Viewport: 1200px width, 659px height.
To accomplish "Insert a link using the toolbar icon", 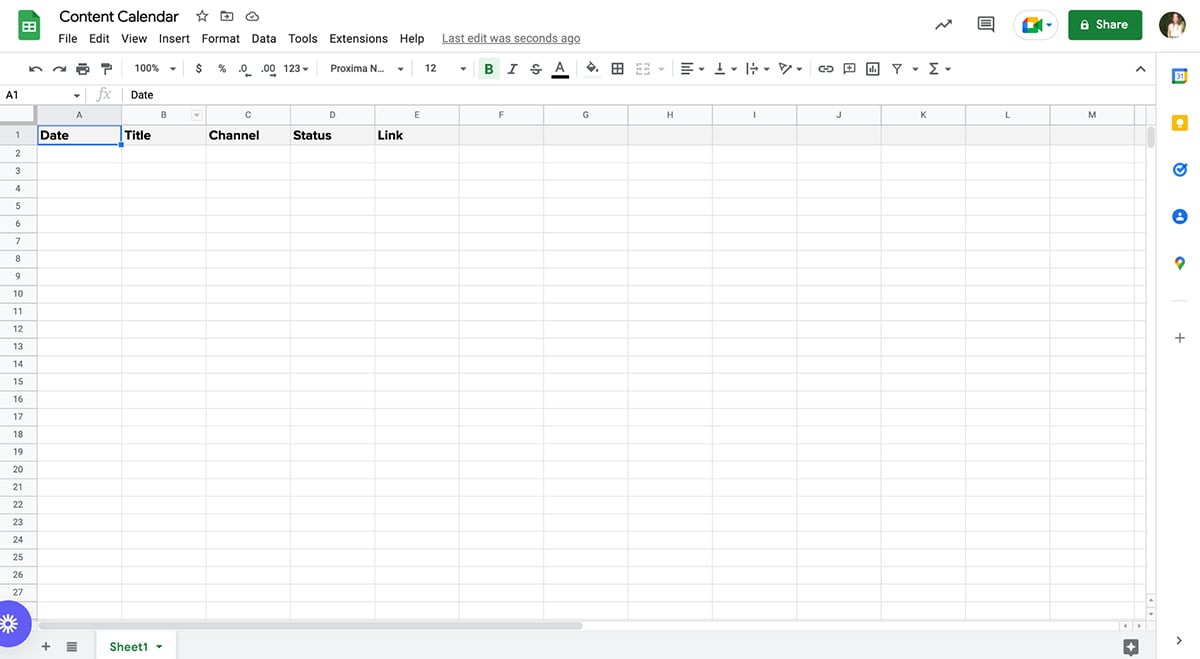I will click(825, 68).
